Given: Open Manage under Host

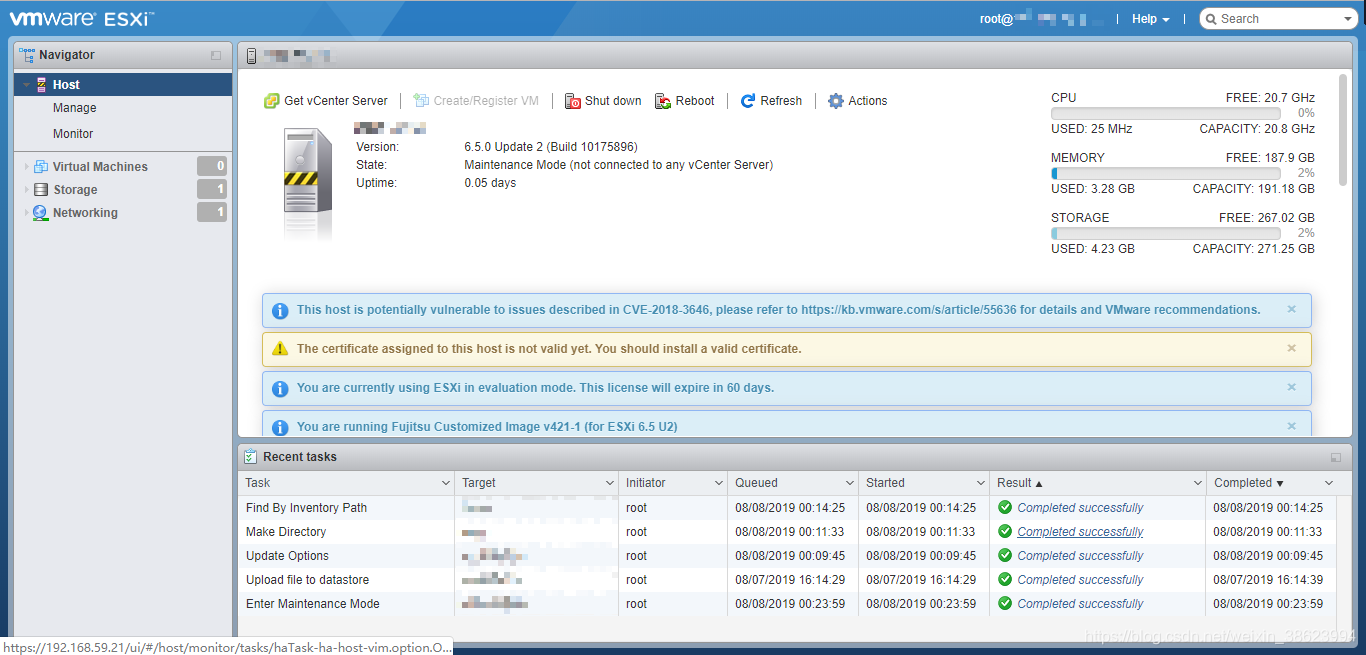Looking at the screenshot, I should coord(75,108).
